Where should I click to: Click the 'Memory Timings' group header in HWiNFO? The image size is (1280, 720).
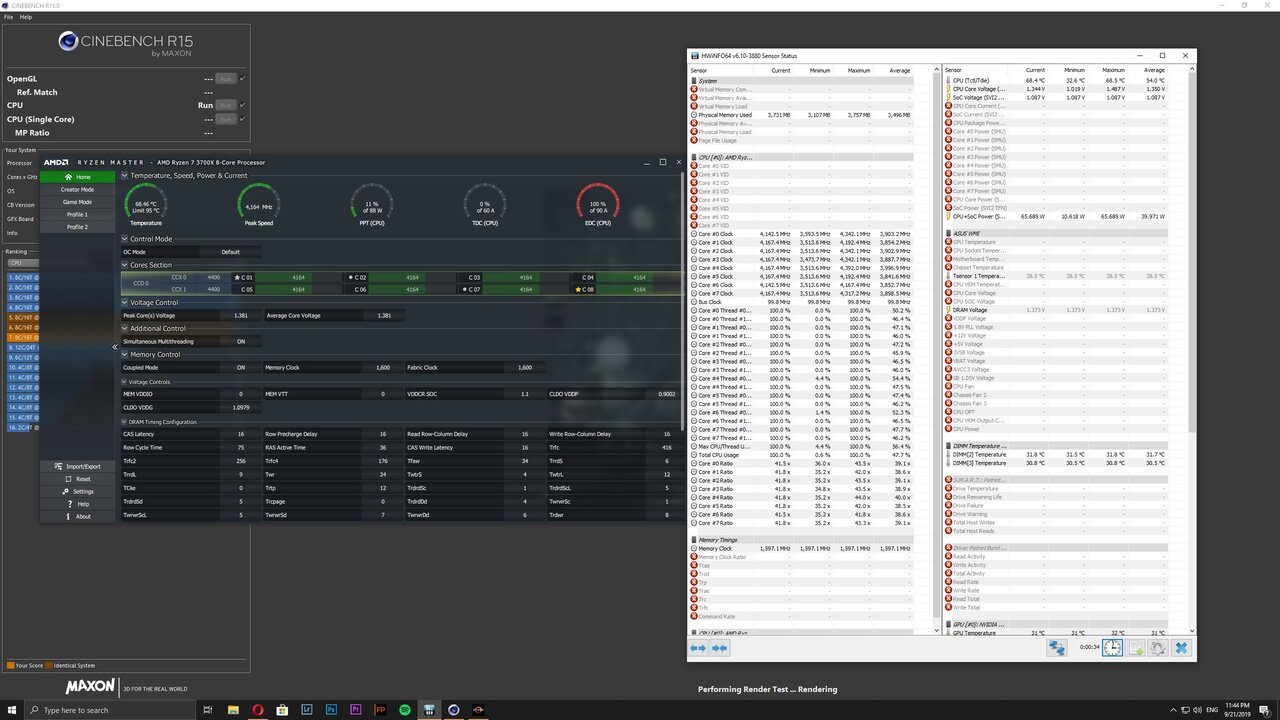pos(801,540)
